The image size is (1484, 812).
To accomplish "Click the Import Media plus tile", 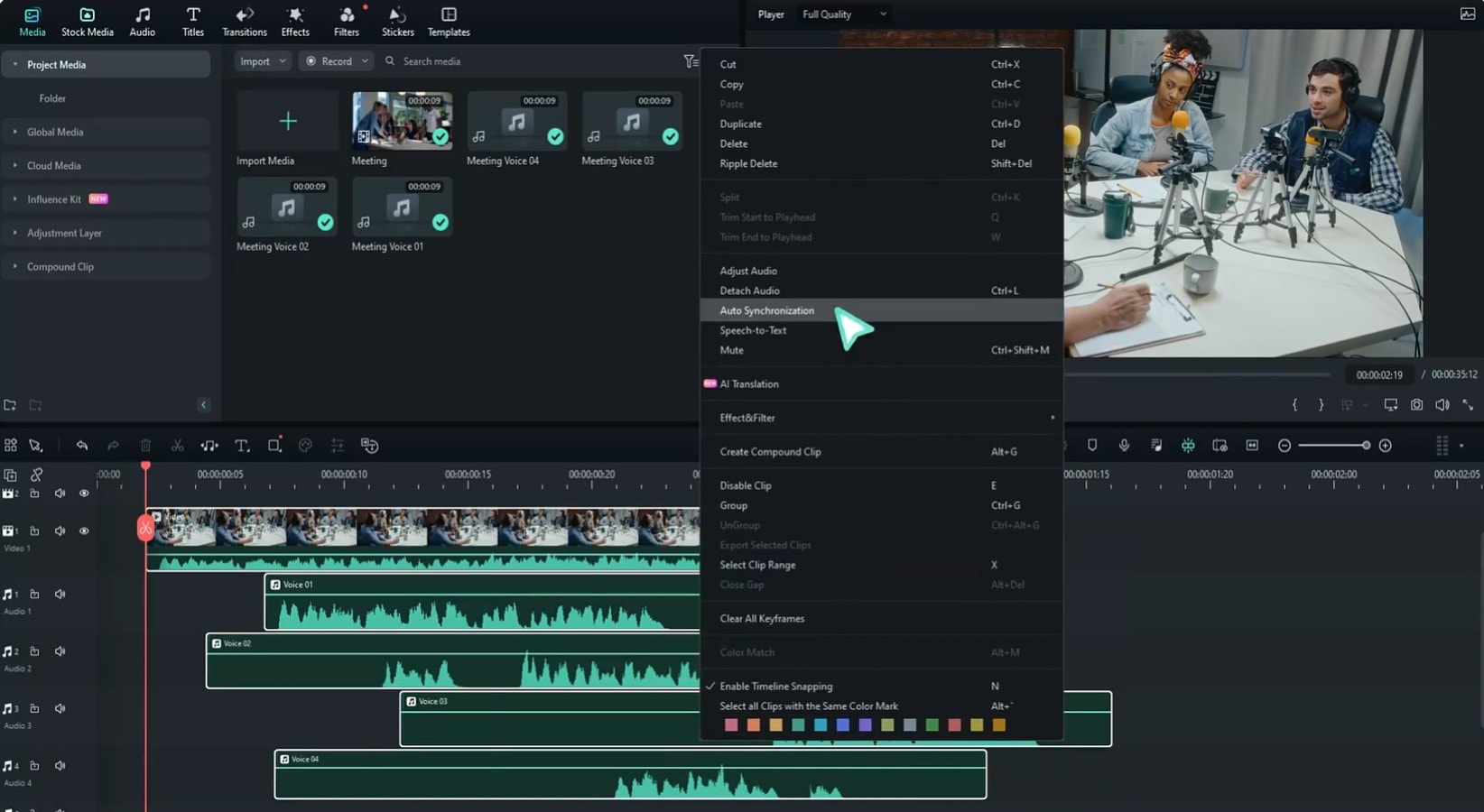I will pos(287,121).
